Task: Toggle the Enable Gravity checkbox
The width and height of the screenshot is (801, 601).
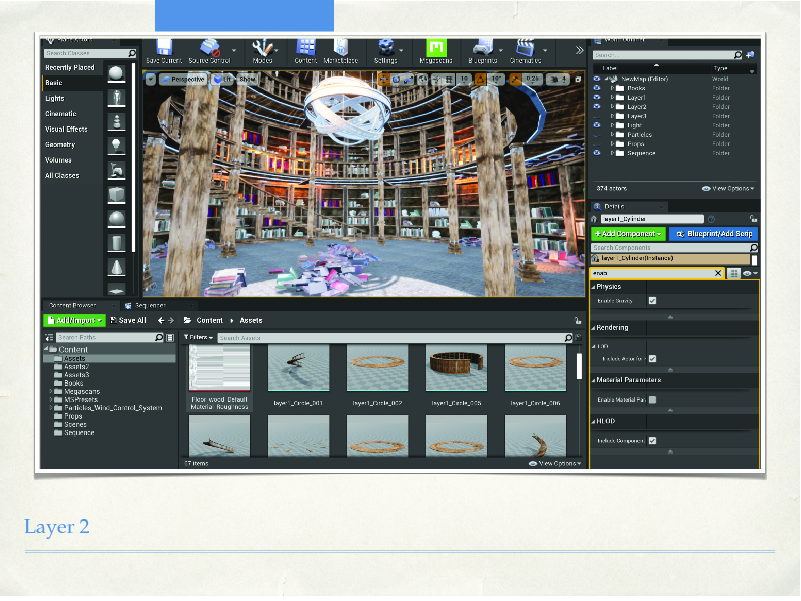Action: point(652,300)
